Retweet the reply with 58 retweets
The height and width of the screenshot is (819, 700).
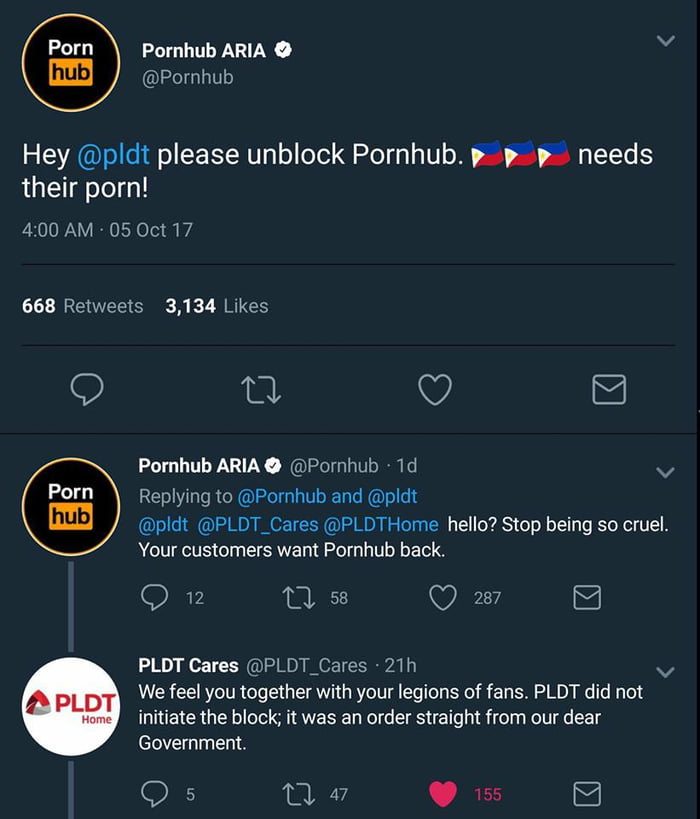[298, 597]
